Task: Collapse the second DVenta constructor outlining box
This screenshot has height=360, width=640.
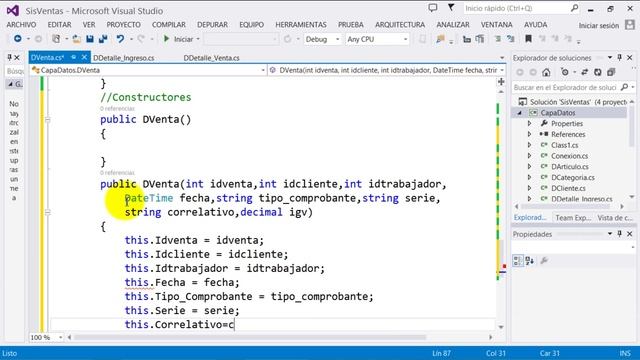Action: point(48,212)
